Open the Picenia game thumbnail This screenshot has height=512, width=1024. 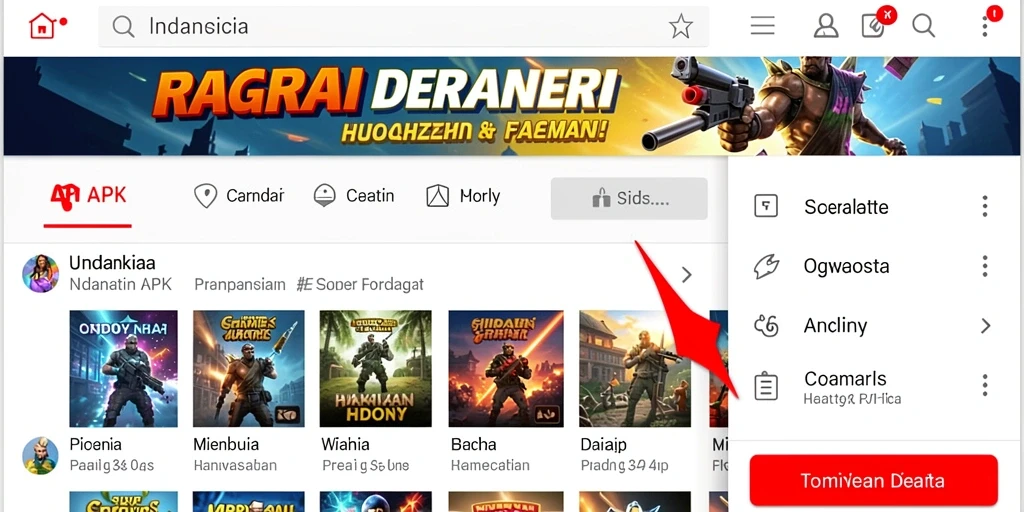click(123, 368)
